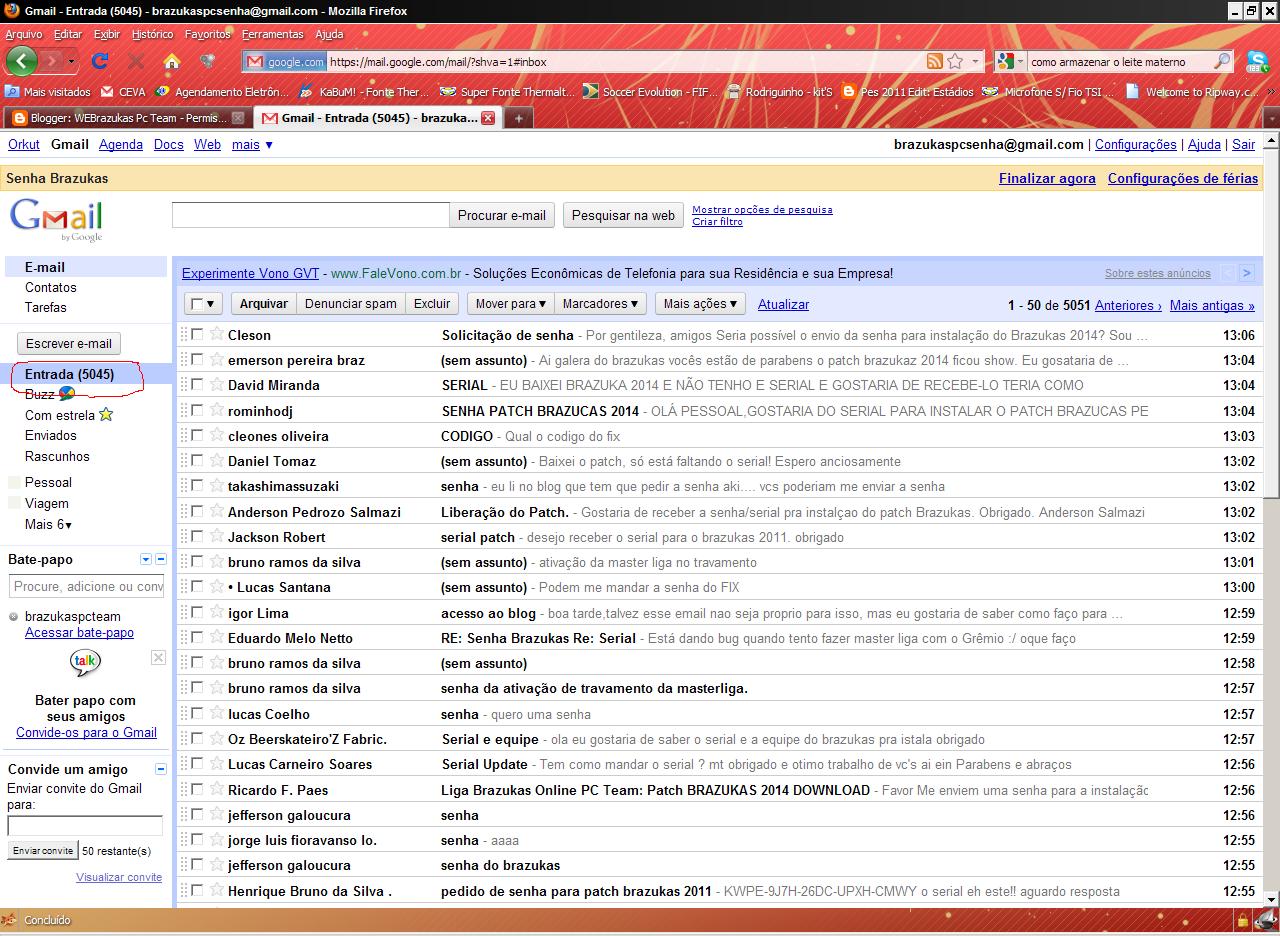Click the Gmail logo
Screen dimensions: 1280x936
tap(56, 220)
